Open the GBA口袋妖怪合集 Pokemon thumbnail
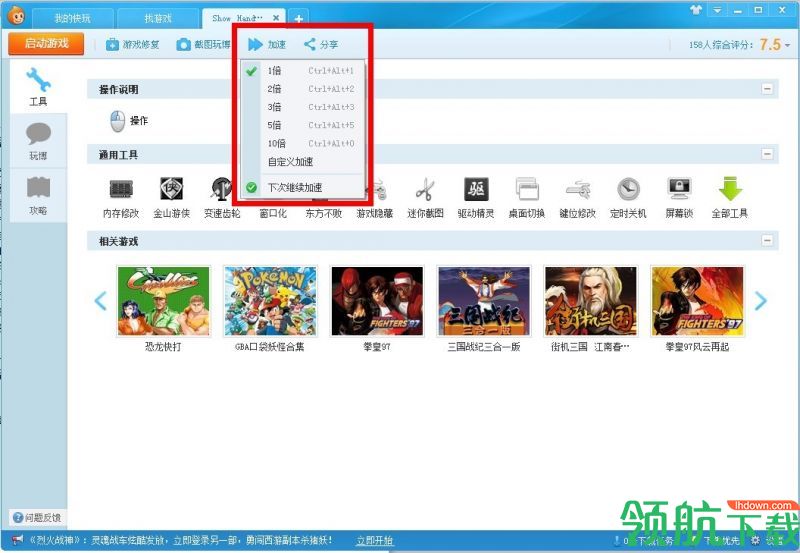This screenshot has height=553, width=800. pos(270,301)
